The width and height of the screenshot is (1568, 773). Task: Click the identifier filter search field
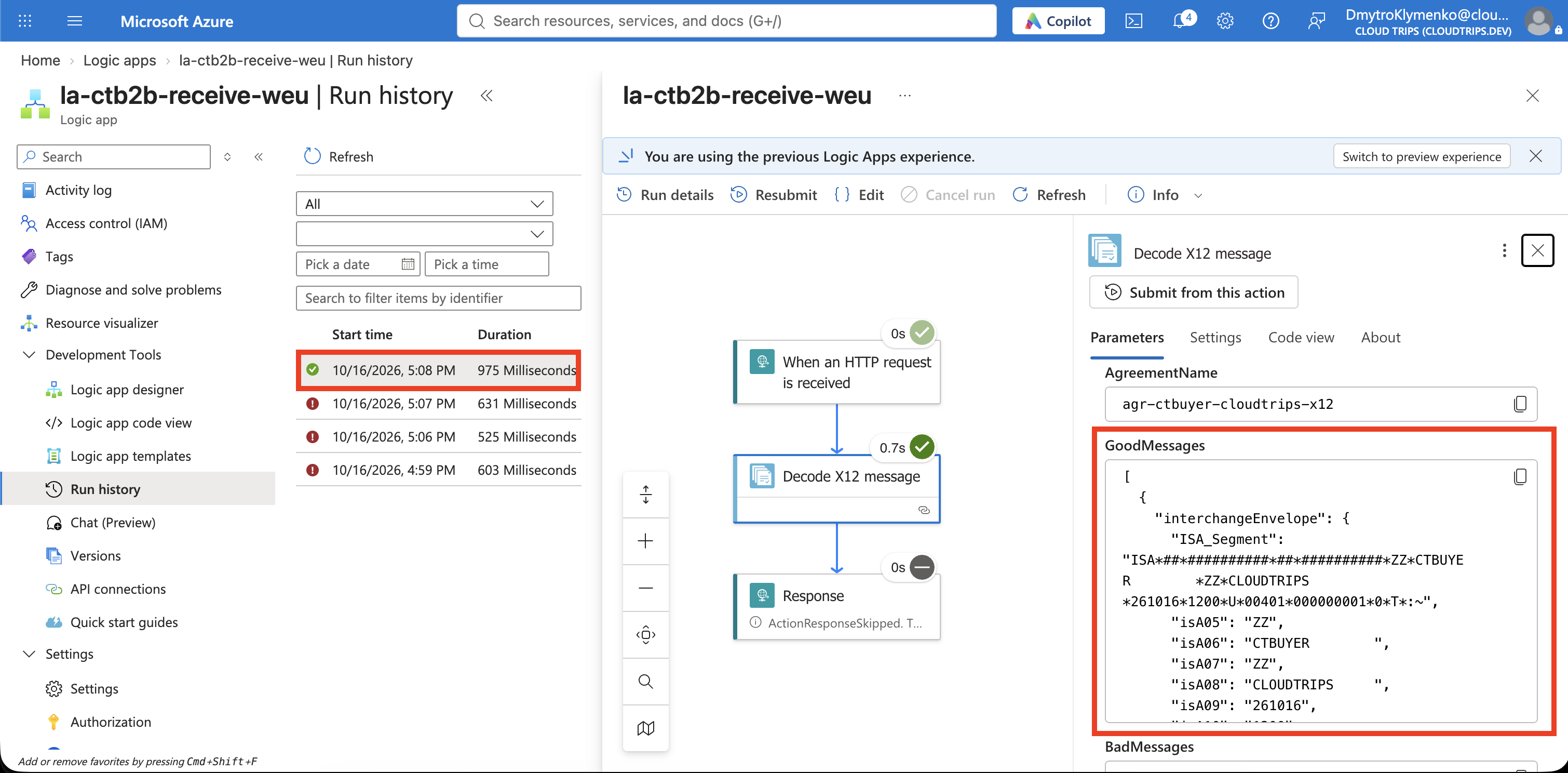[438, 298]
